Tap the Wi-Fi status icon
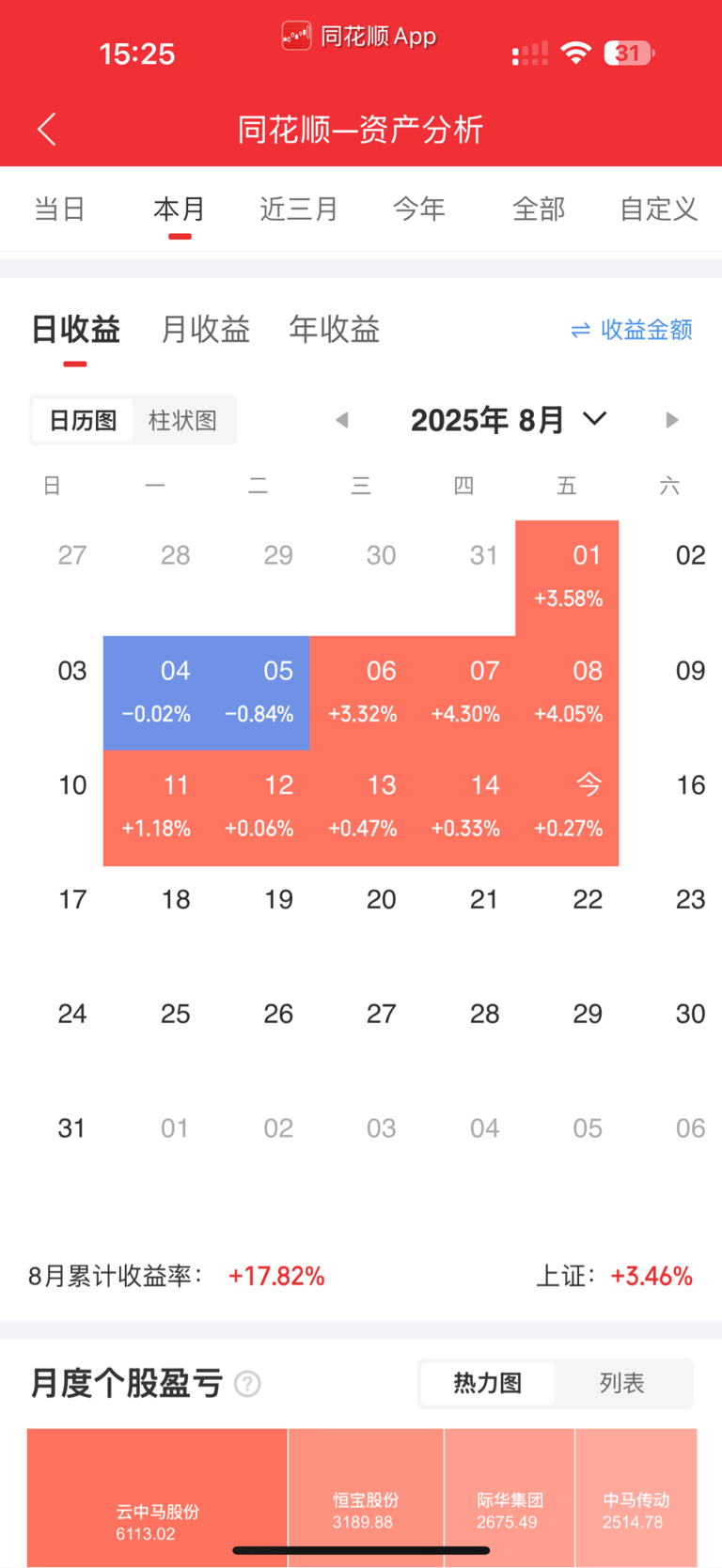722x1568 pixels. tap(575, 54)
